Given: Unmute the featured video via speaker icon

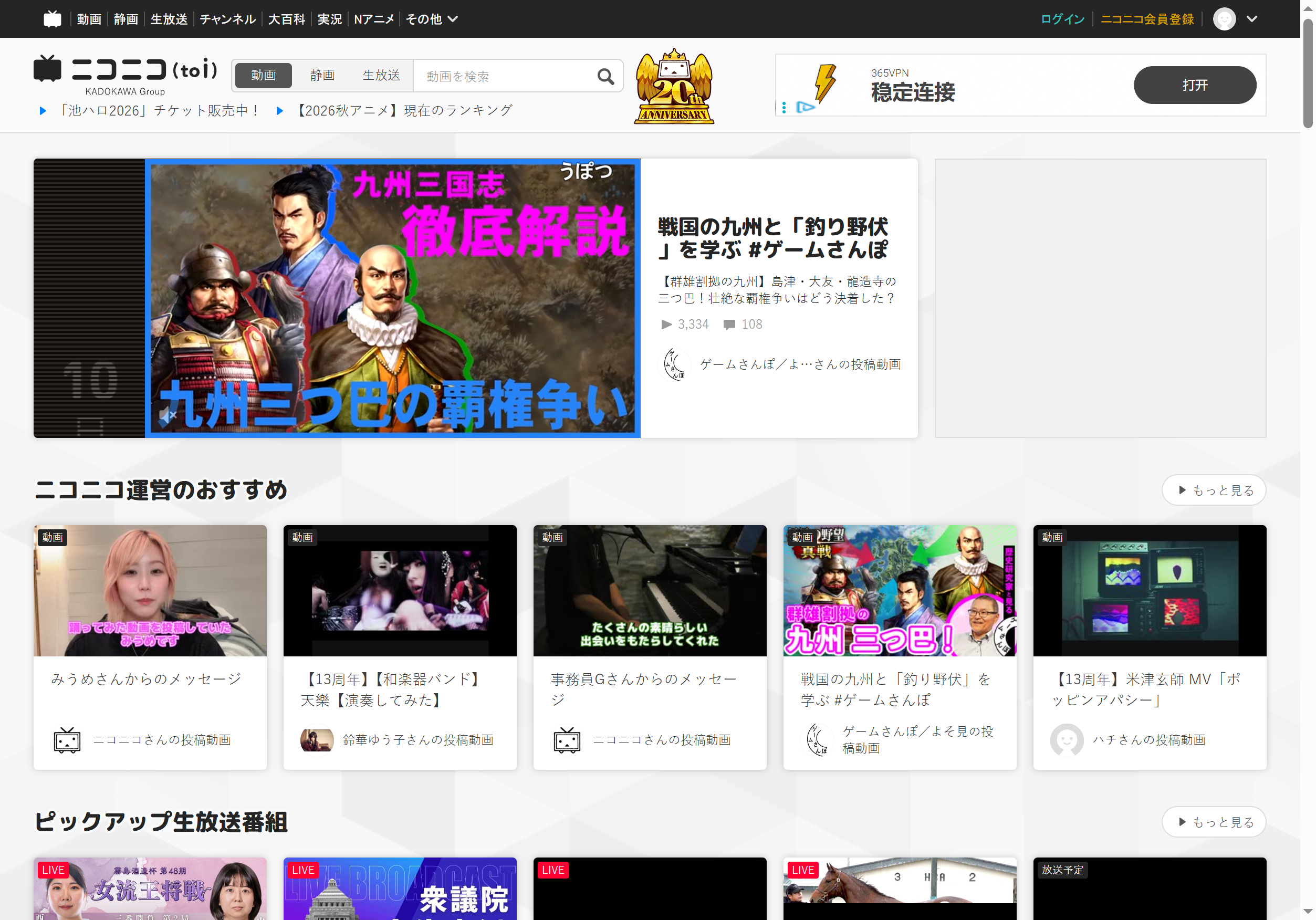Looking at the screenshot, I should point(168,415).
